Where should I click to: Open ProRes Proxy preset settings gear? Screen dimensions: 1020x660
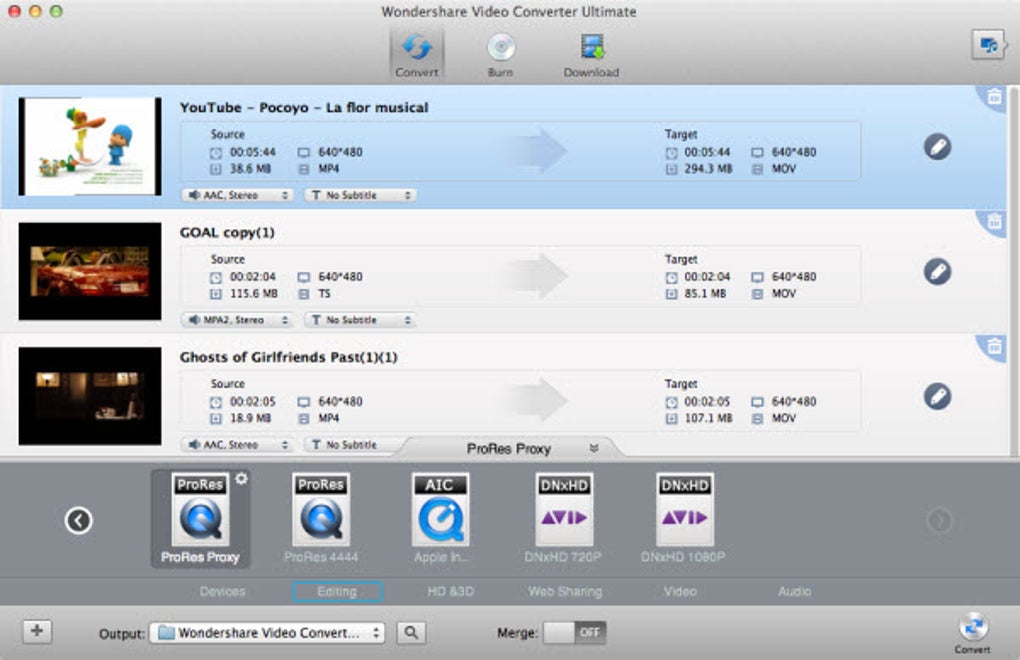click(x=241, y=479)
